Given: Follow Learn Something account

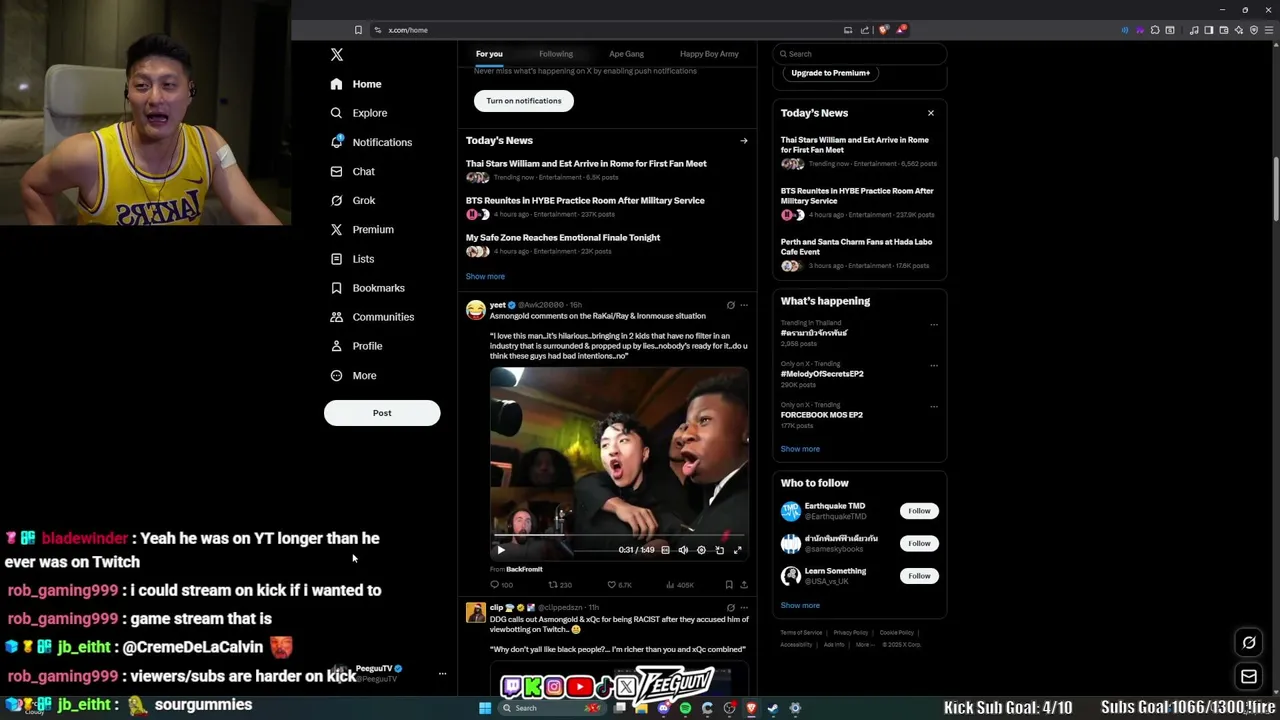Looking at the screenshot, I should (919, 576).
